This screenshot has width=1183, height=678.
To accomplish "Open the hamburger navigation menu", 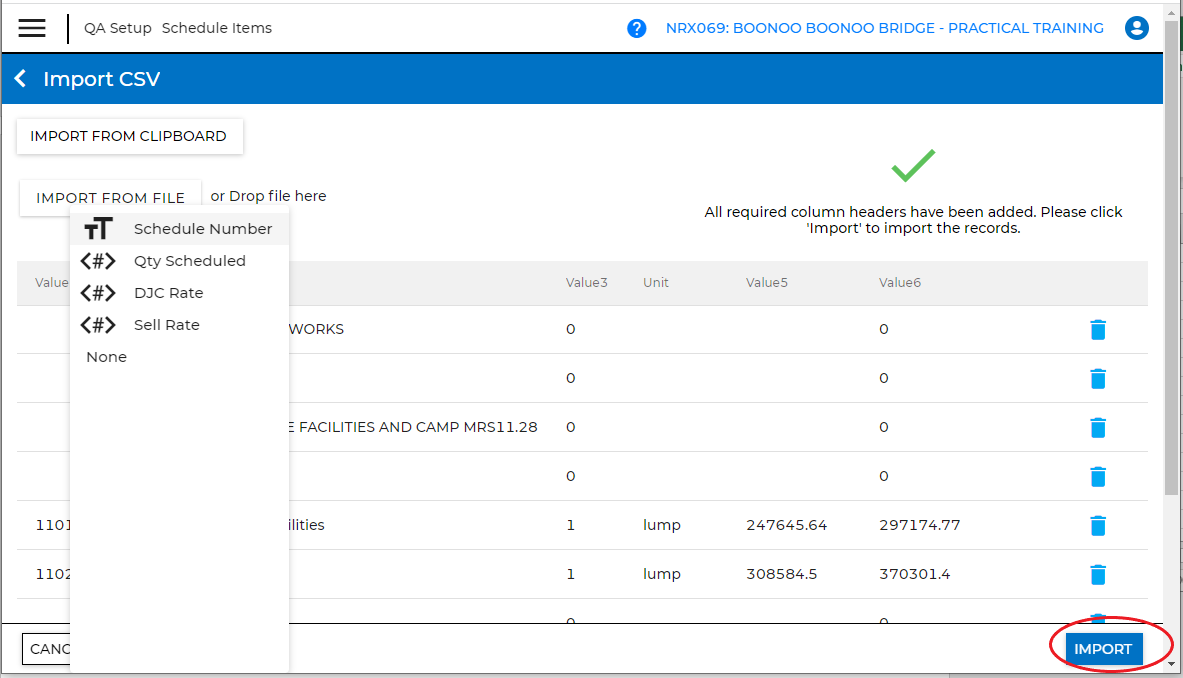I will coord(33,27).
